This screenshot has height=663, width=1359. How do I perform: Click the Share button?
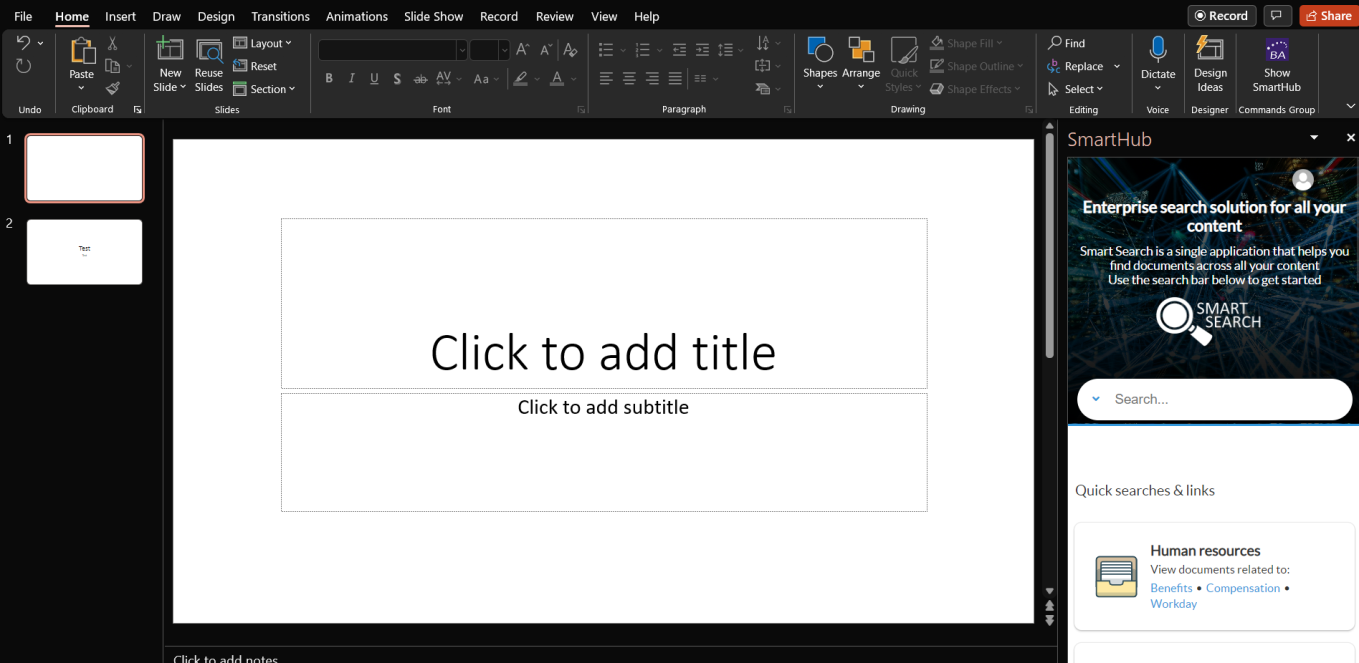pyautogui.click(x=1326, y=16)
